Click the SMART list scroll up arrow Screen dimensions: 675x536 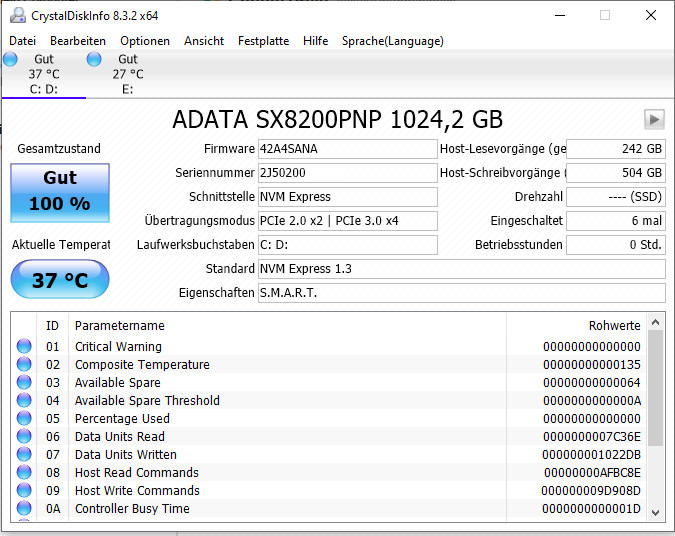pos(656,322)
